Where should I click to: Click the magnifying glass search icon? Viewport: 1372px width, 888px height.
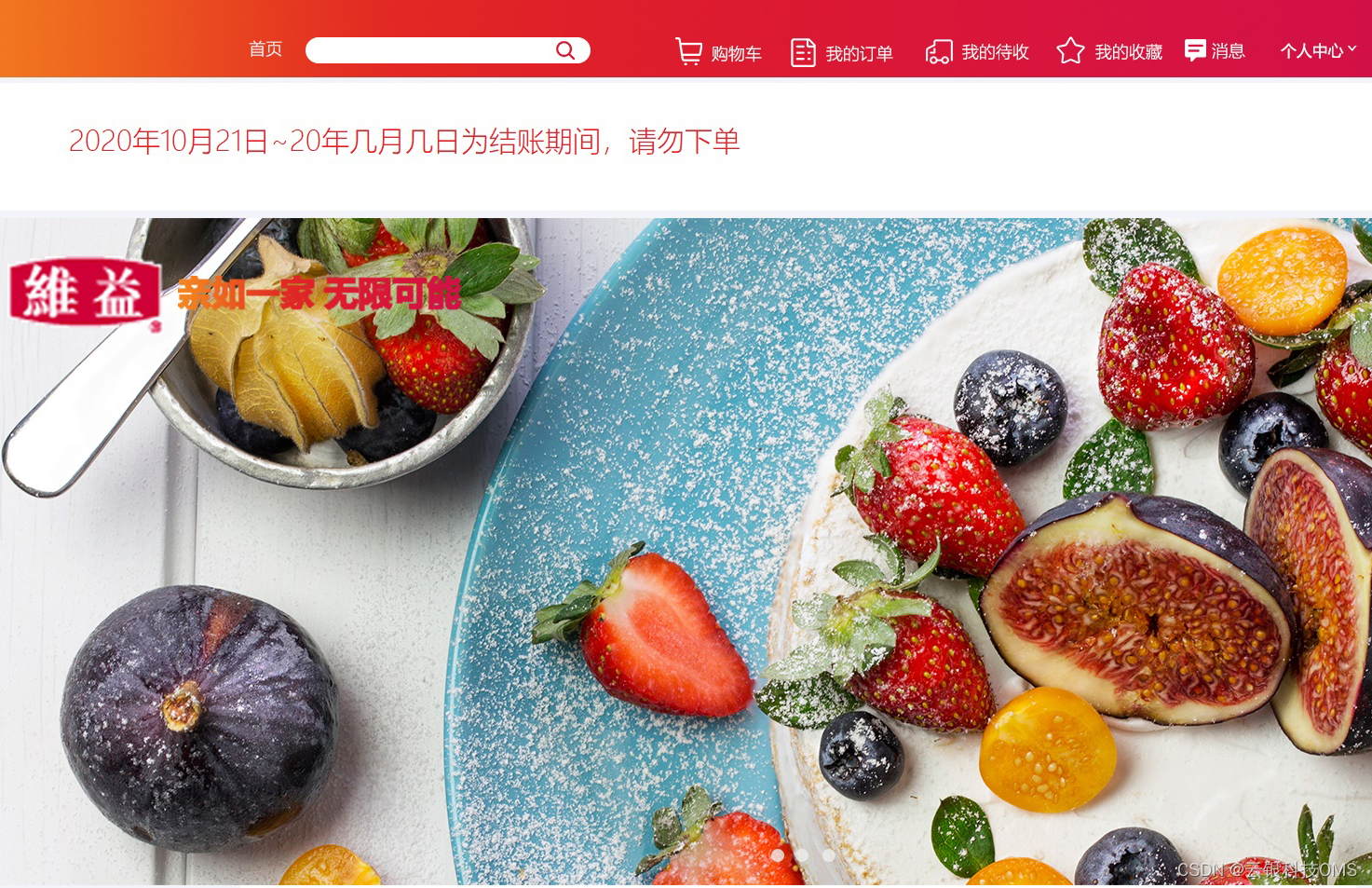564,50
